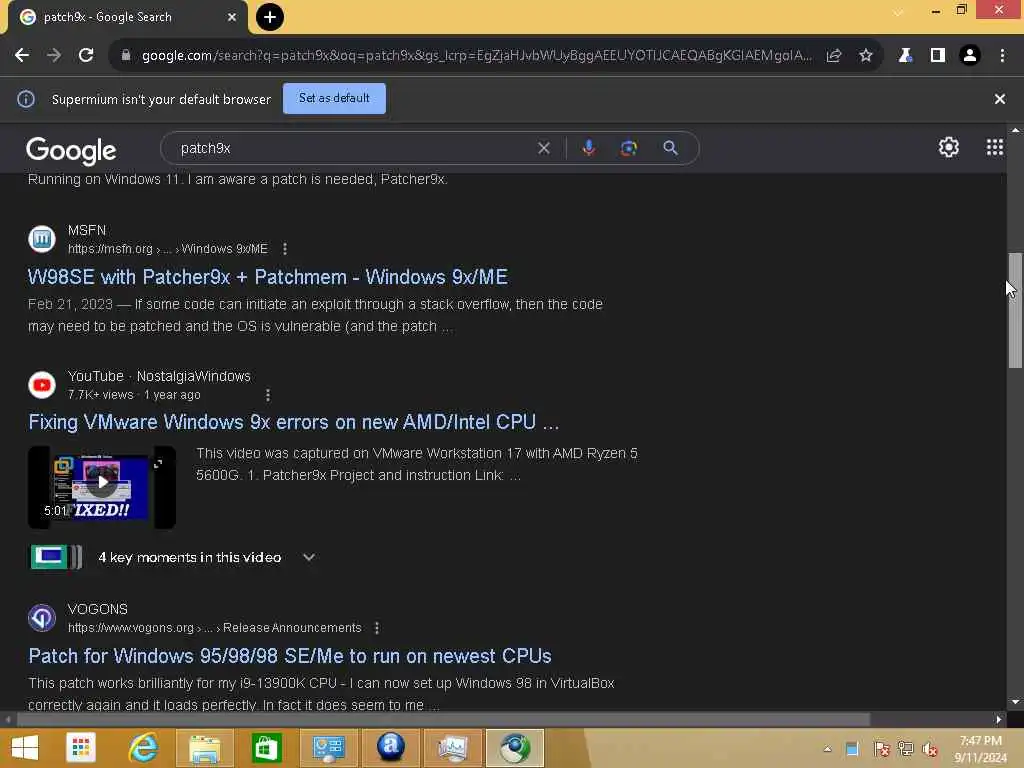Open the YouTube favicon for the NostalgiaWindows result
The width and height of the screenshot is (1024, 768).
42,385
